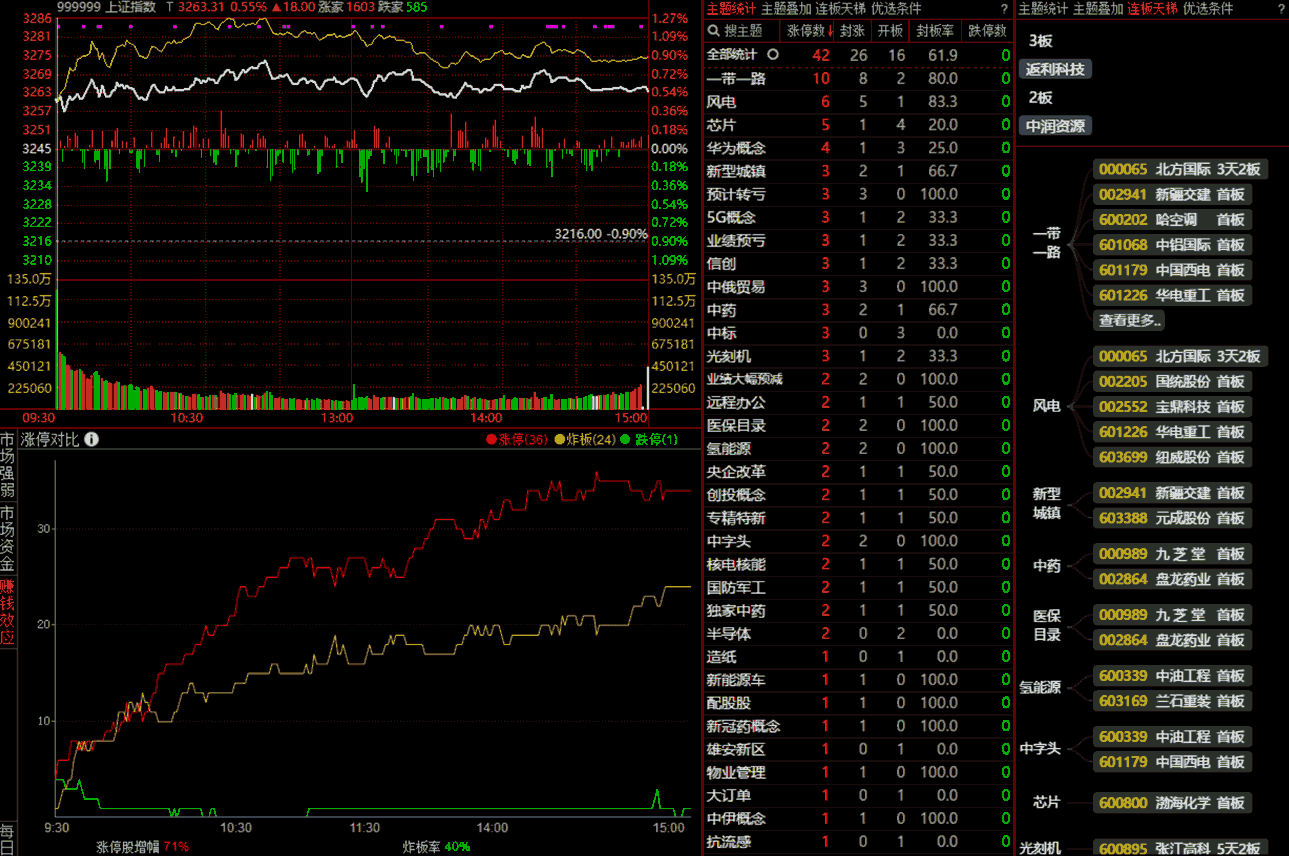
Task: Open stock 002205 国统股份 首板
Action: 1172,382
